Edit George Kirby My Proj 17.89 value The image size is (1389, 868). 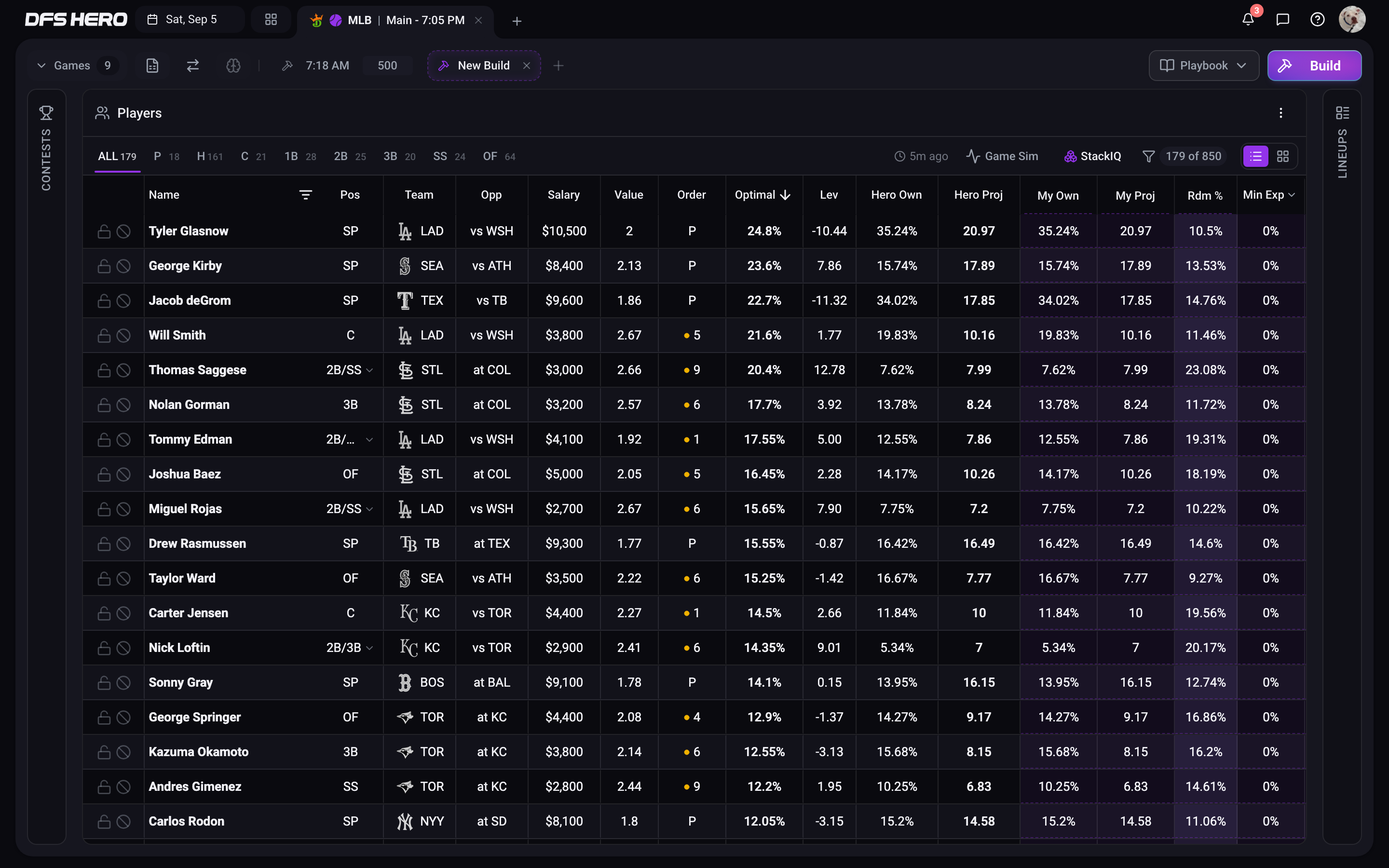[x=1135, y=266]
